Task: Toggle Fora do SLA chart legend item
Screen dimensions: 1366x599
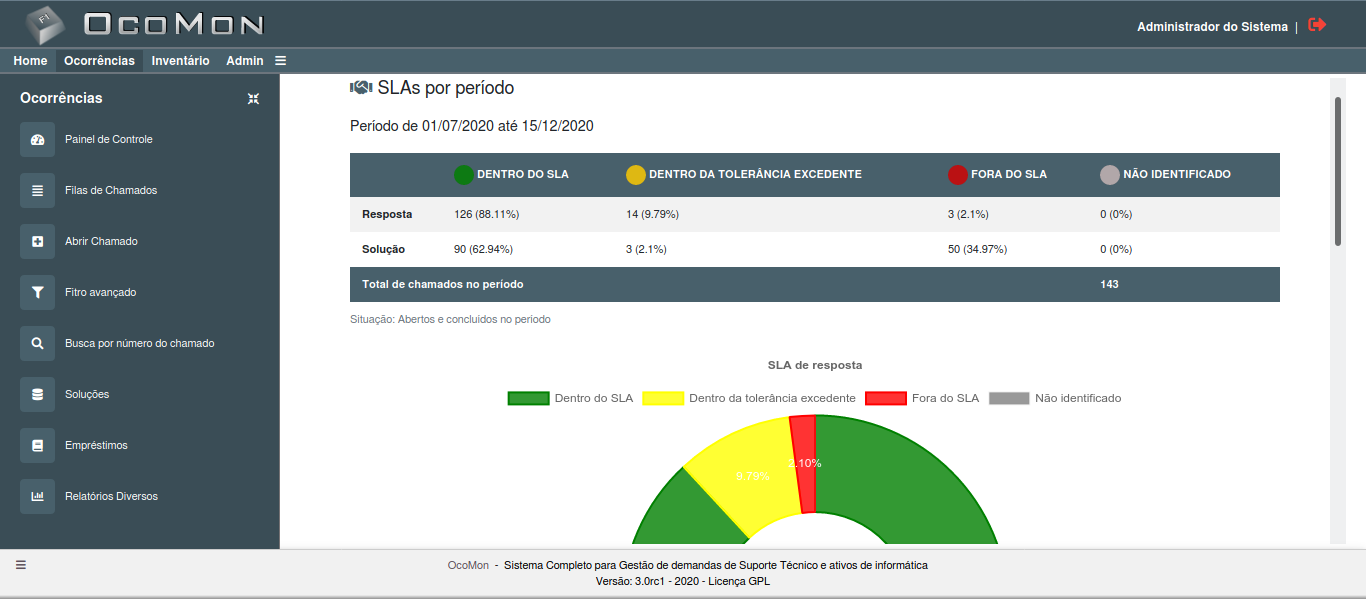Action: 922,398
